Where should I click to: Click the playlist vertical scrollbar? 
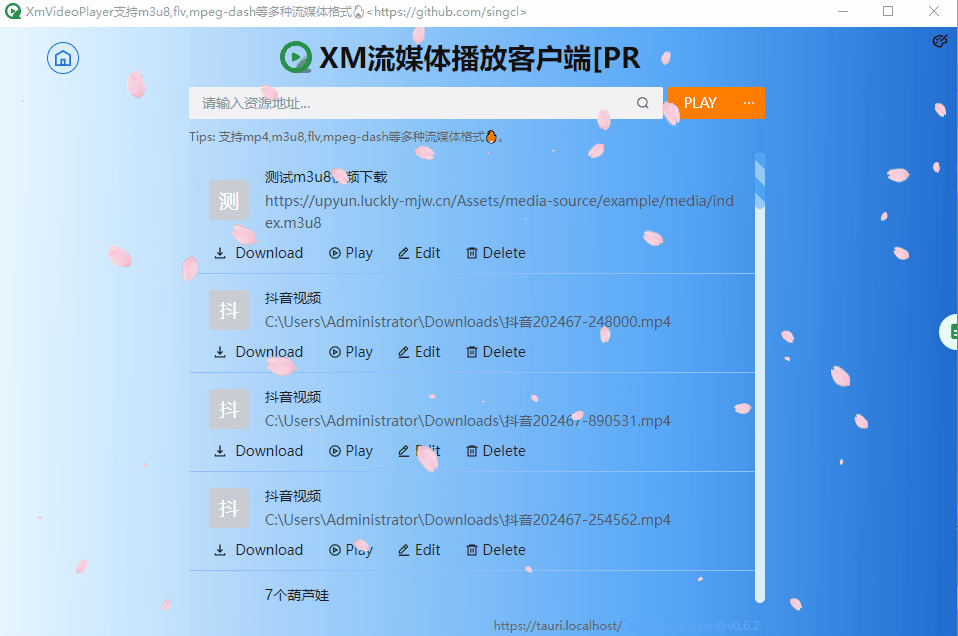coord(760,380)
